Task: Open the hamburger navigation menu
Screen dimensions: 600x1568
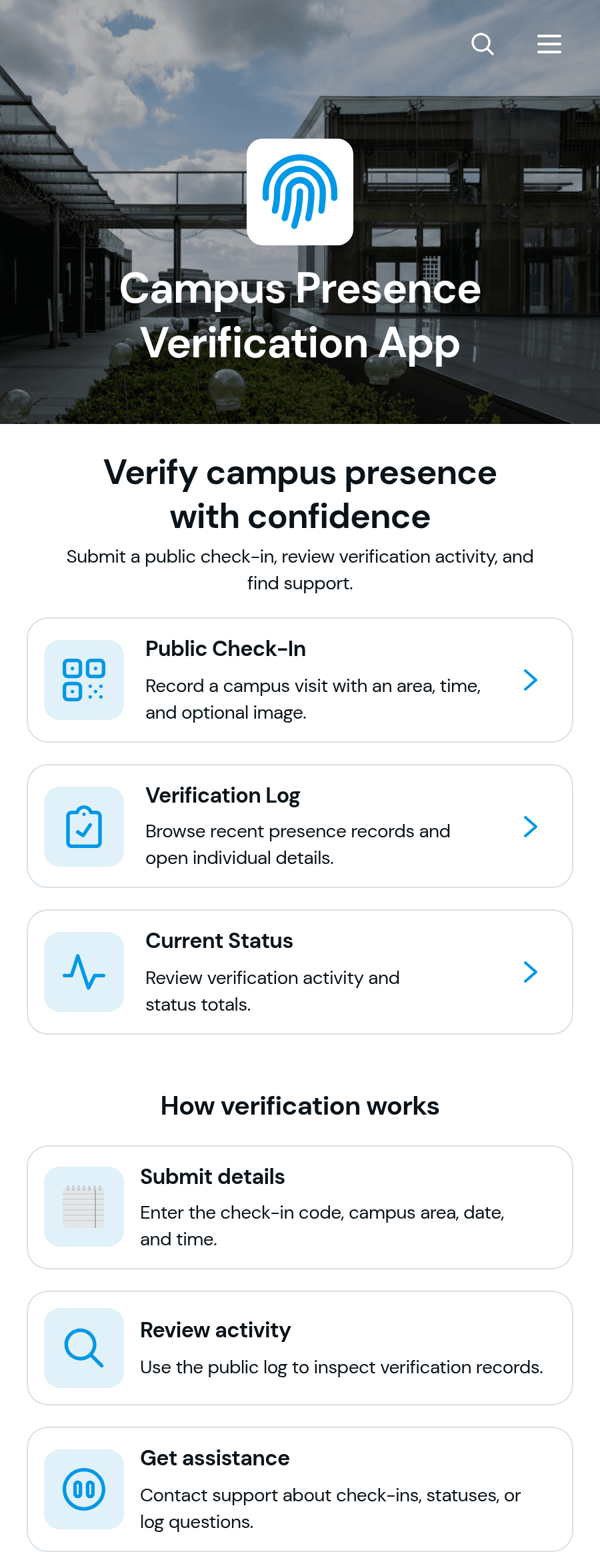Action: click(x=549, y=44)
